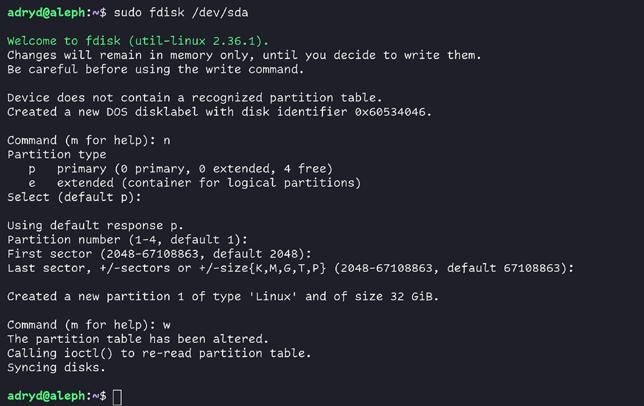Click the first 'adryd@aleph' prompt at top
Image resolution: width=644 pixels, height=406 pixels.
point(50,13)
